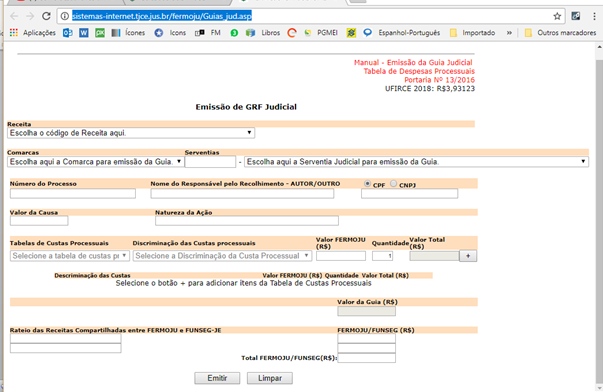Click the second Rateio das Receitas field
Image resolution: width=603 pixels, height=392 pixels.
tap(66, 348)
